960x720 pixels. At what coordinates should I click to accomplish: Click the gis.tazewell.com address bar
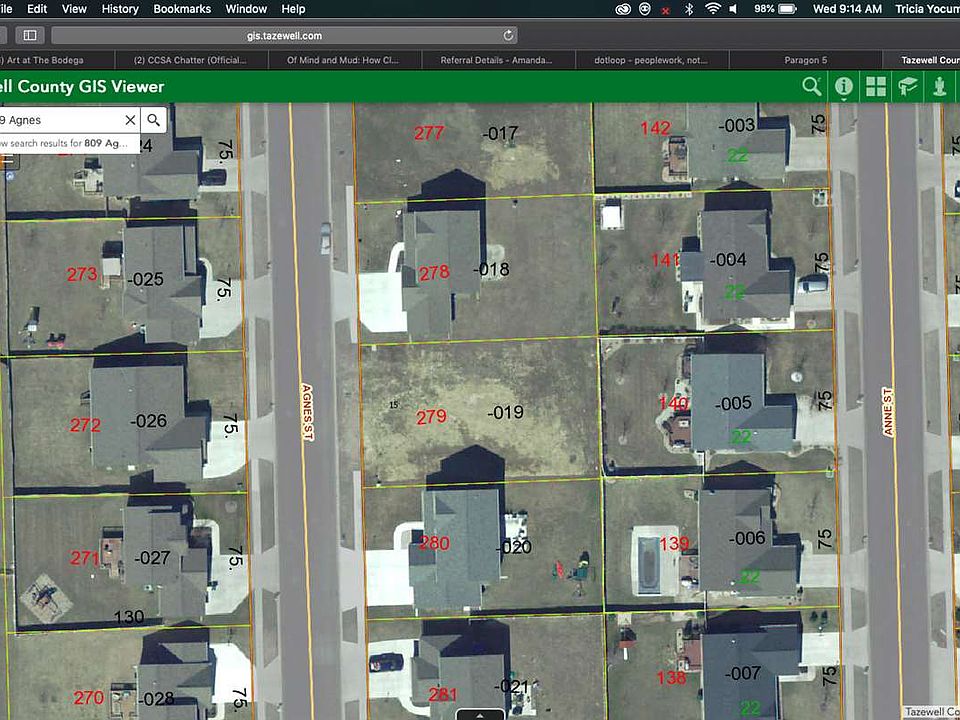tap(285, 35)
